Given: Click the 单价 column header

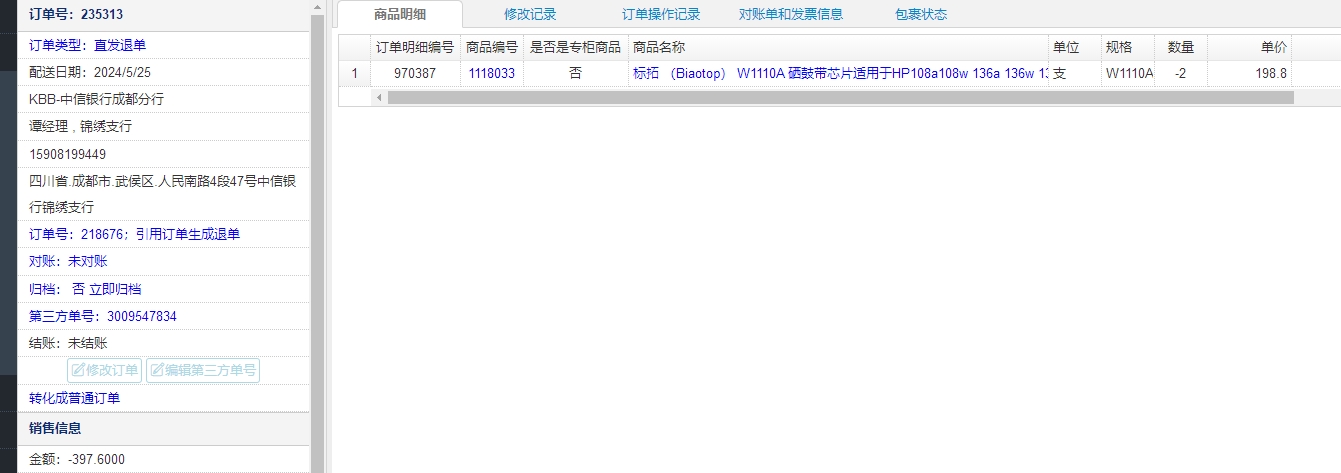Looking at the screenshot, I should [x=1249, y=47].
